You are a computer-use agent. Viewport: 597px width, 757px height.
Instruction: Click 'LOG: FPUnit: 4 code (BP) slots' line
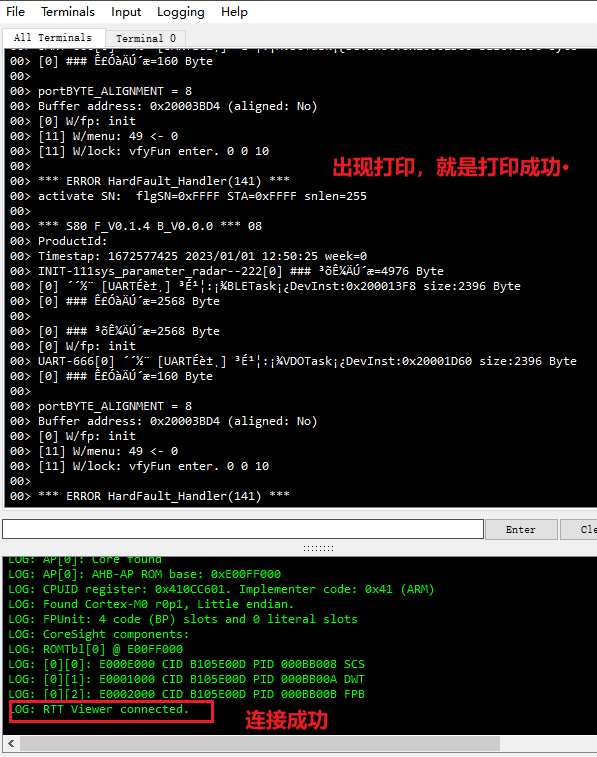pyautogui.click(x=183, y=619)
